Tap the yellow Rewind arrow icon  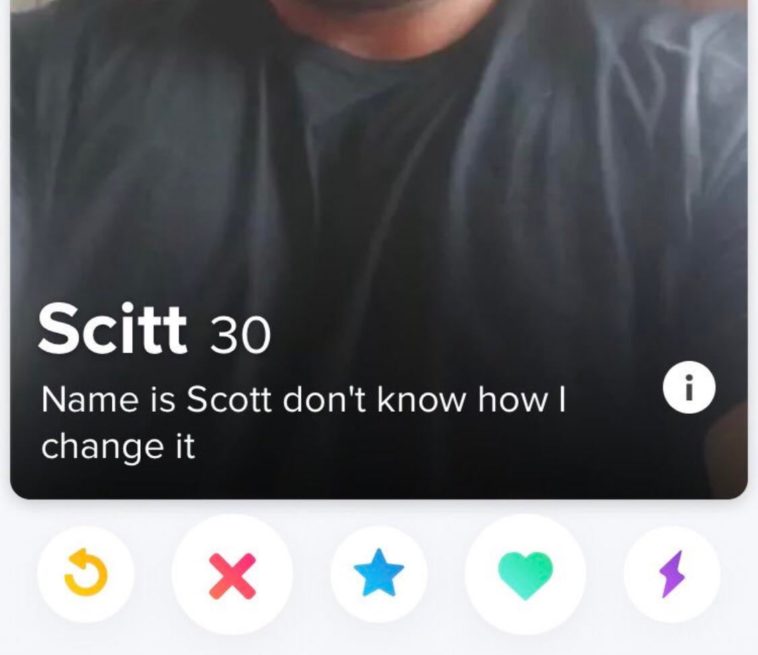[86, 574]
